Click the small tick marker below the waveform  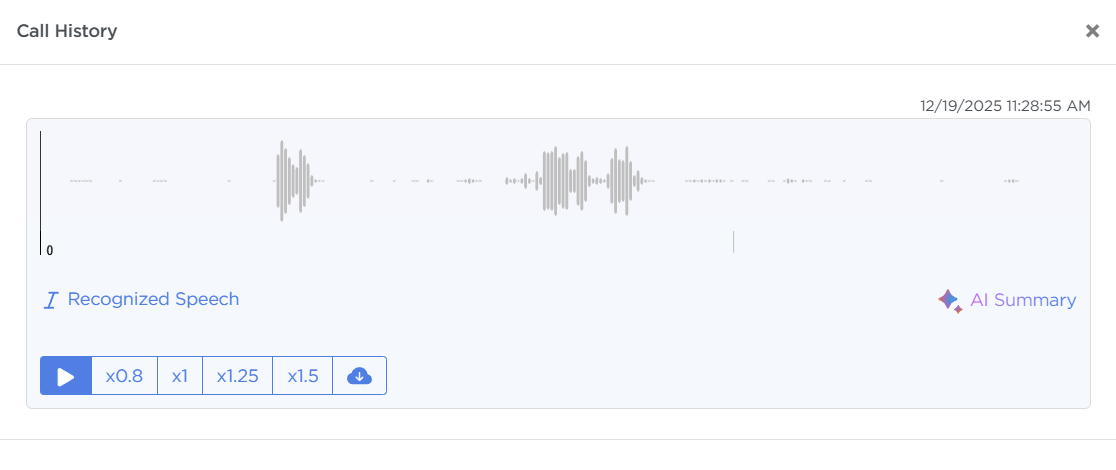point(733,242)
